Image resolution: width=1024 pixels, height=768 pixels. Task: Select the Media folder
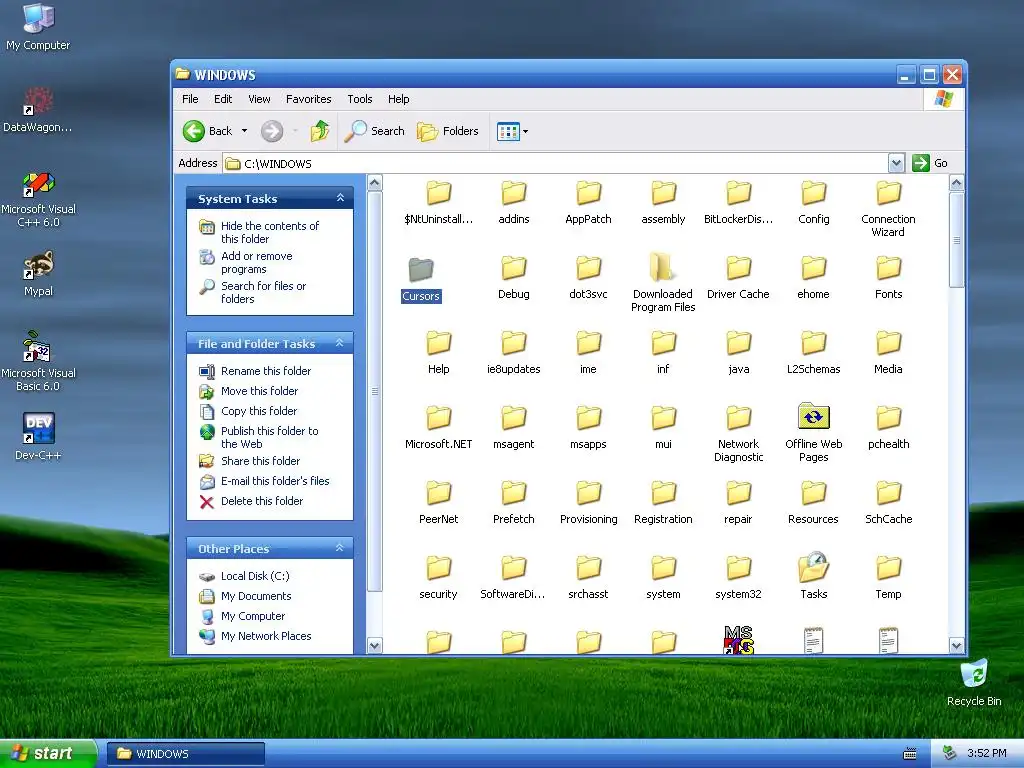[888, 352]
